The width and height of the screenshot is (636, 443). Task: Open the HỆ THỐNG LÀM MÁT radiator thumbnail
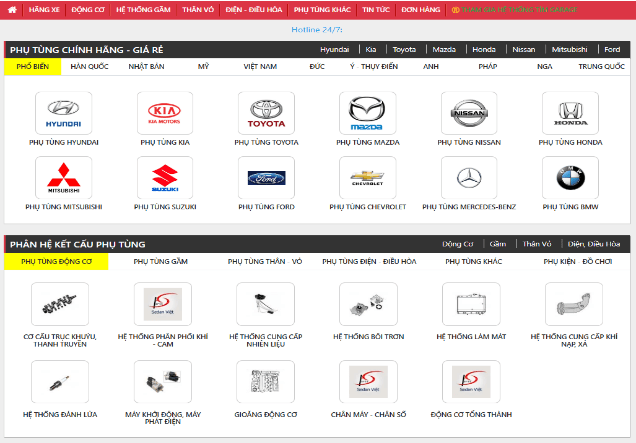point(471,302)
